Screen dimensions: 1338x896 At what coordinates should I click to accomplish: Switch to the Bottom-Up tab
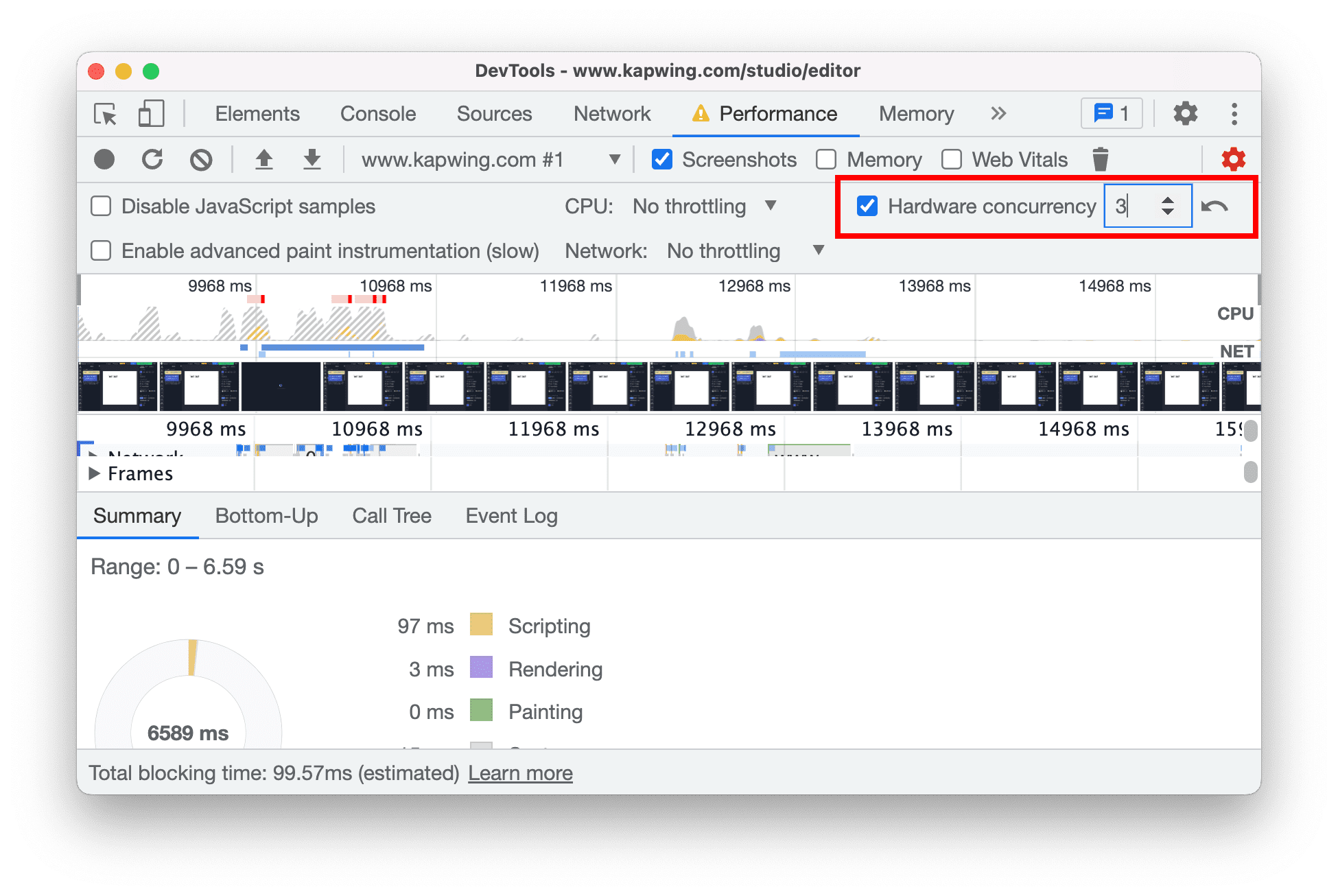coord(264,517)
